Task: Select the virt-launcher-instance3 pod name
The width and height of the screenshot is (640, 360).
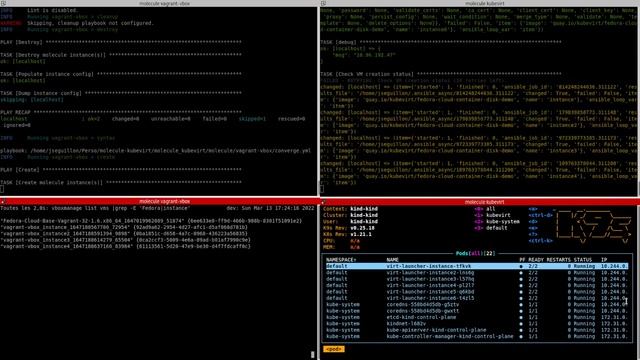Action: 430,279
